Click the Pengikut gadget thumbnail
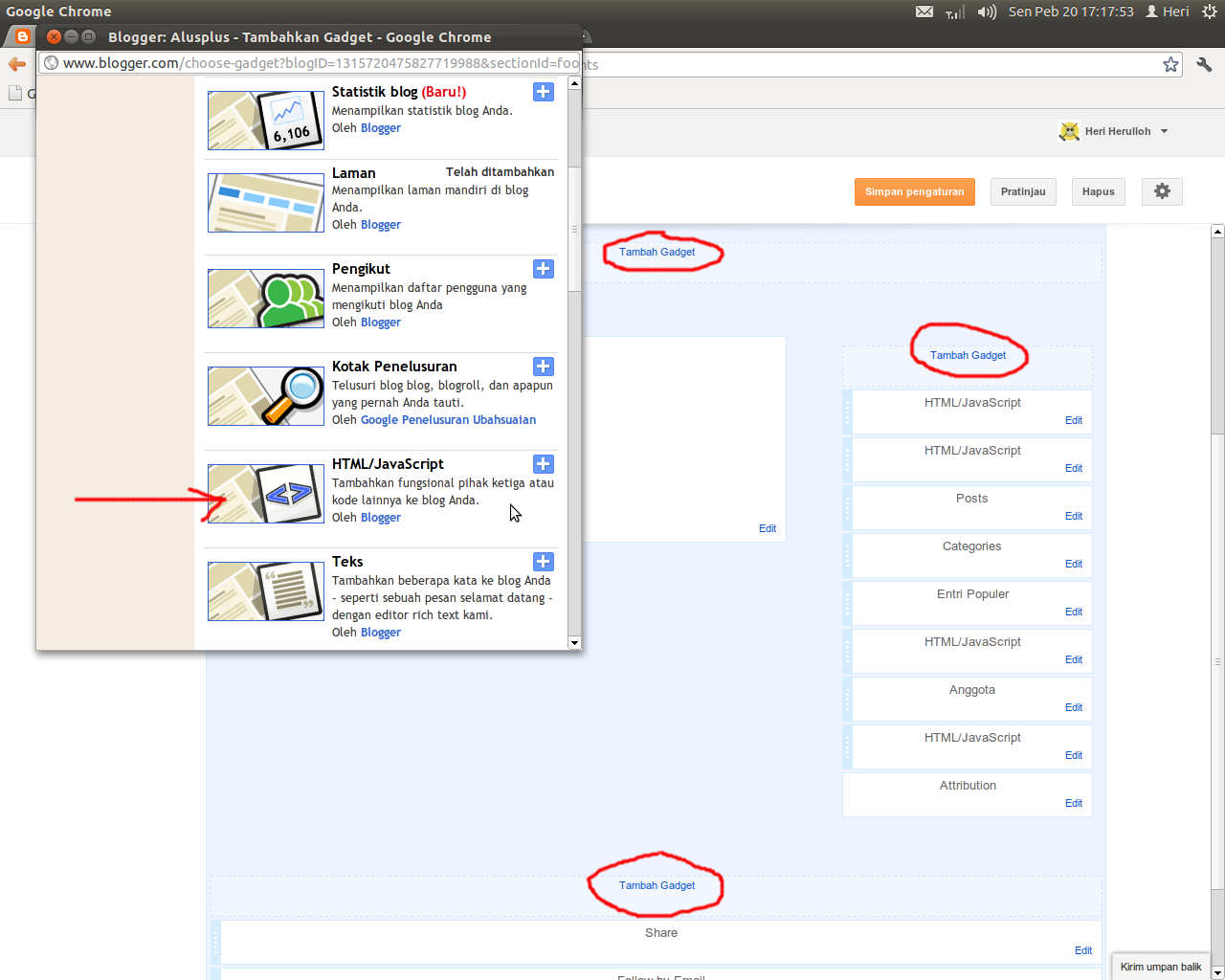 pos(266,299)
